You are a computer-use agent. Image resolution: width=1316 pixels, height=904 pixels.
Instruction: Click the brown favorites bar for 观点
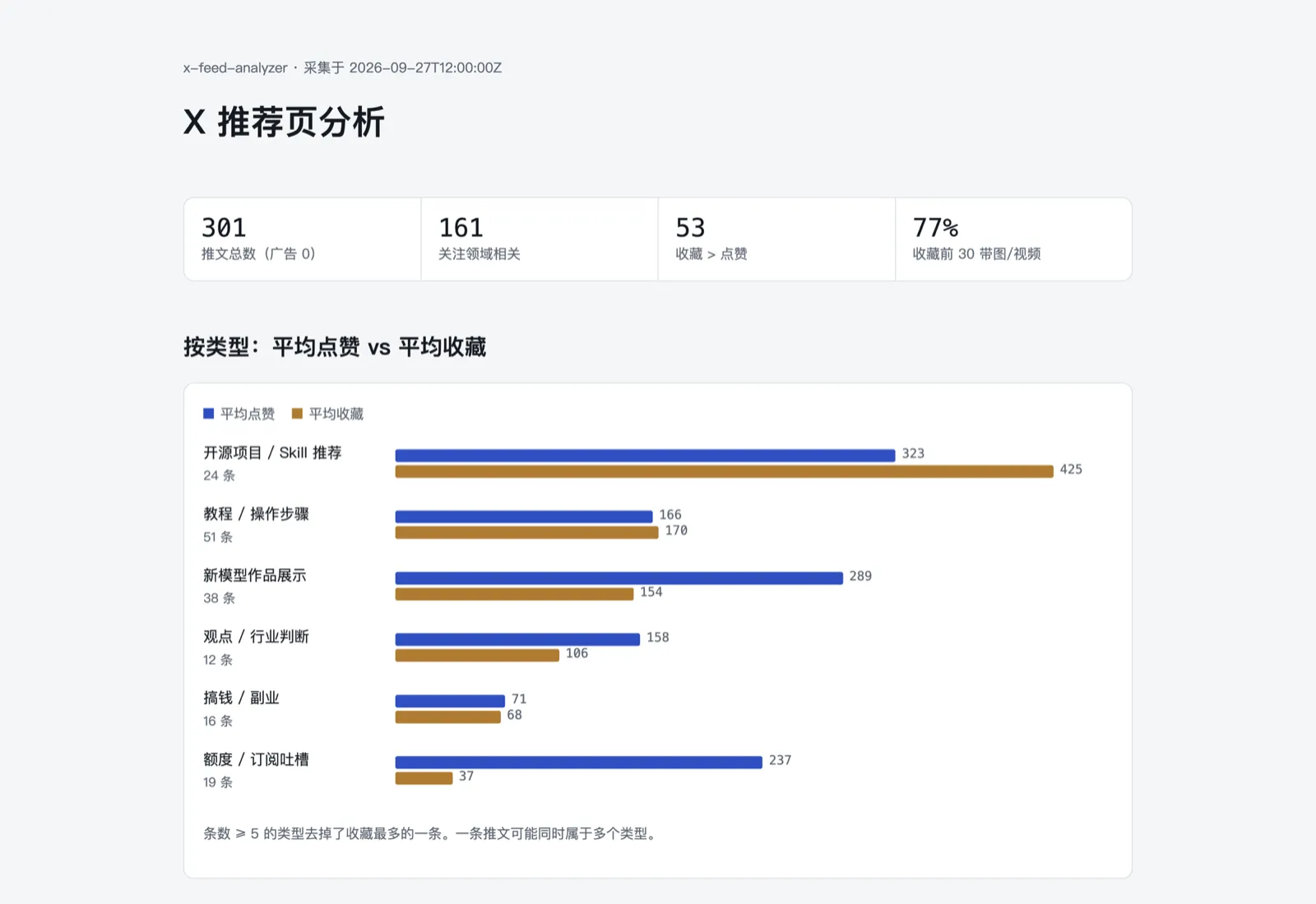pyautogui.click(x=477, y=656)
